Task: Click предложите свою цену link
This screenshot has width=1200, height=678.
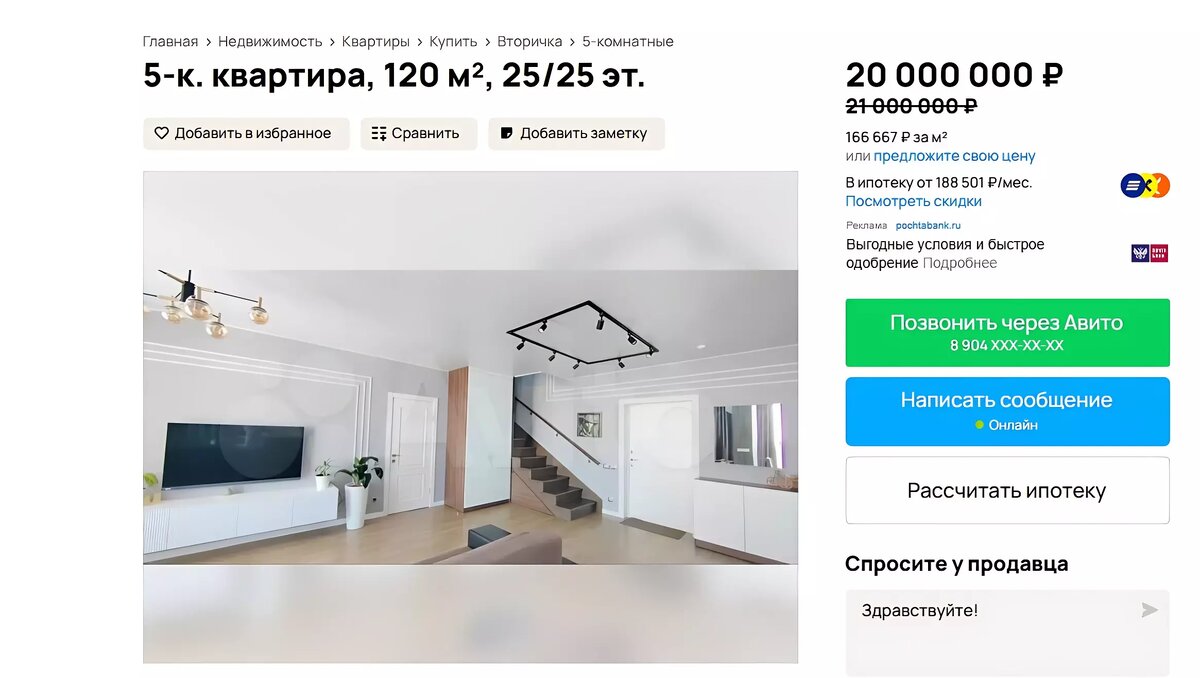Action: tap(954, 156)
